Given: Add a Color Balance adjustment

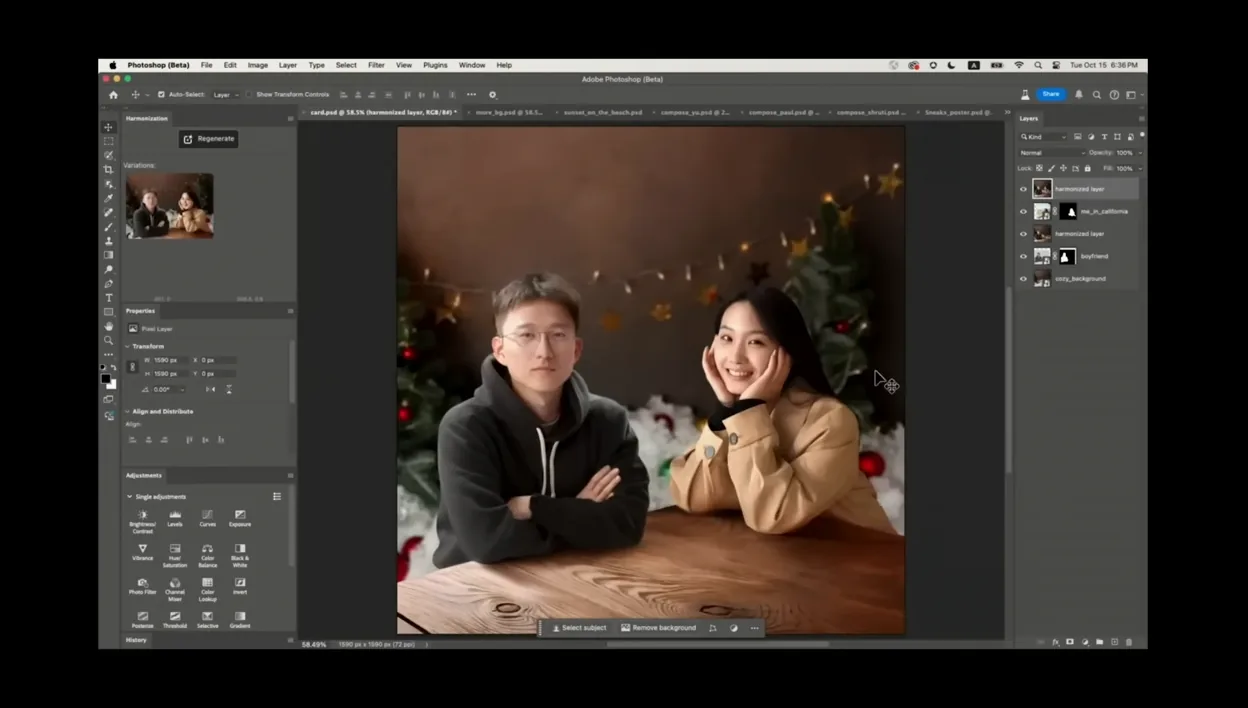Looking at the screenshot, I should pyautogui.click(x=207, y=555).
